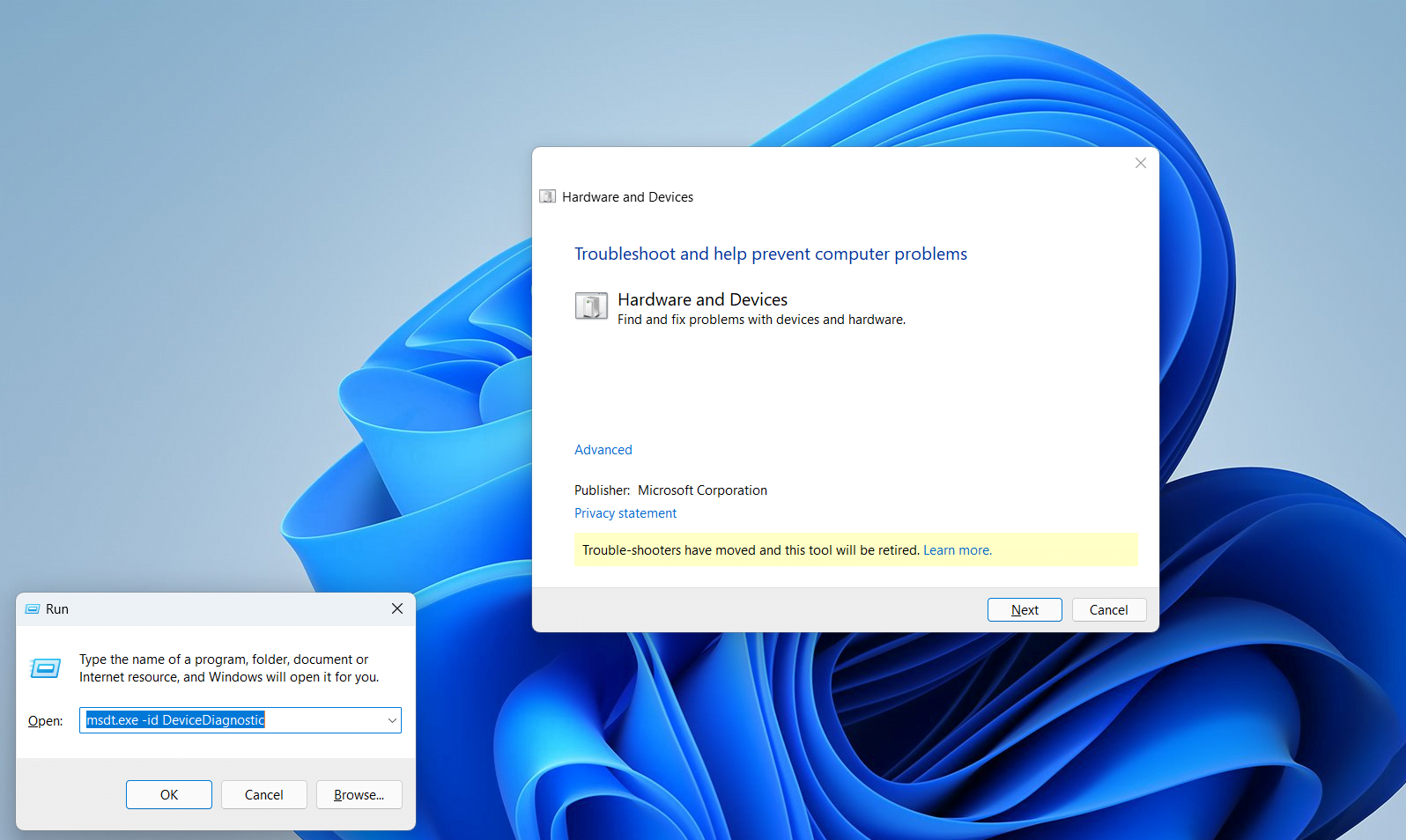Click the 'Find and fix problems with devices' description
The width and height of the screenshot is (1406, 840).
[762, 320]
